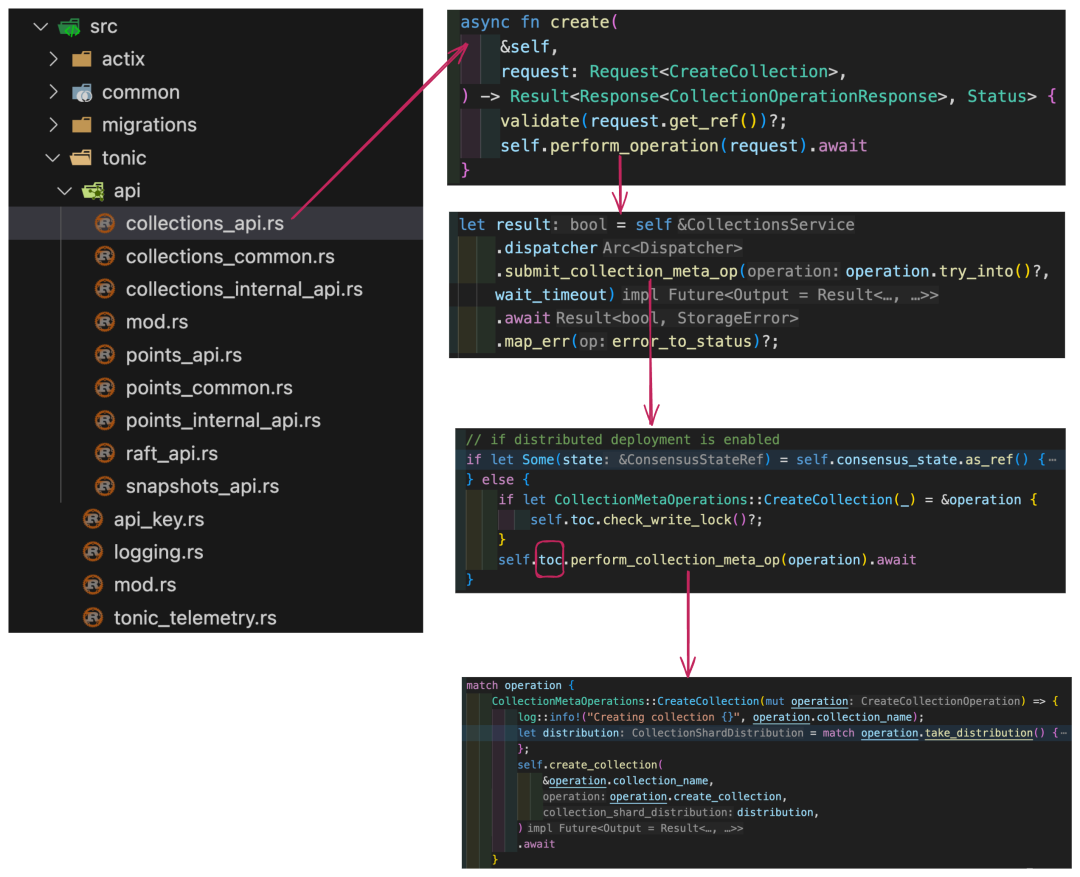Click the migrations folder icon
1080x877 pixels.
tap(82, 125)
